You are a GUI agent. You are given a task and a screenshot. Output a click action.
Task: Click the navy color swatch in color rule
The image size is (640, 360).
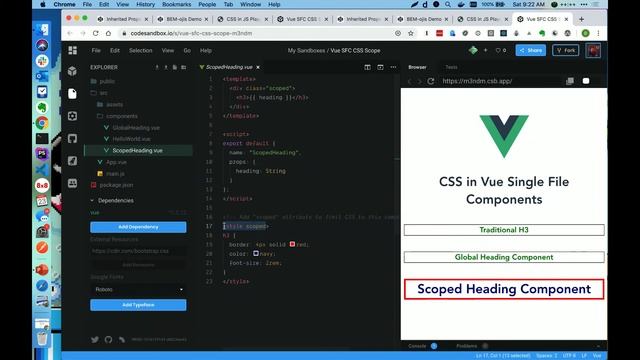(x=256, y=253)
